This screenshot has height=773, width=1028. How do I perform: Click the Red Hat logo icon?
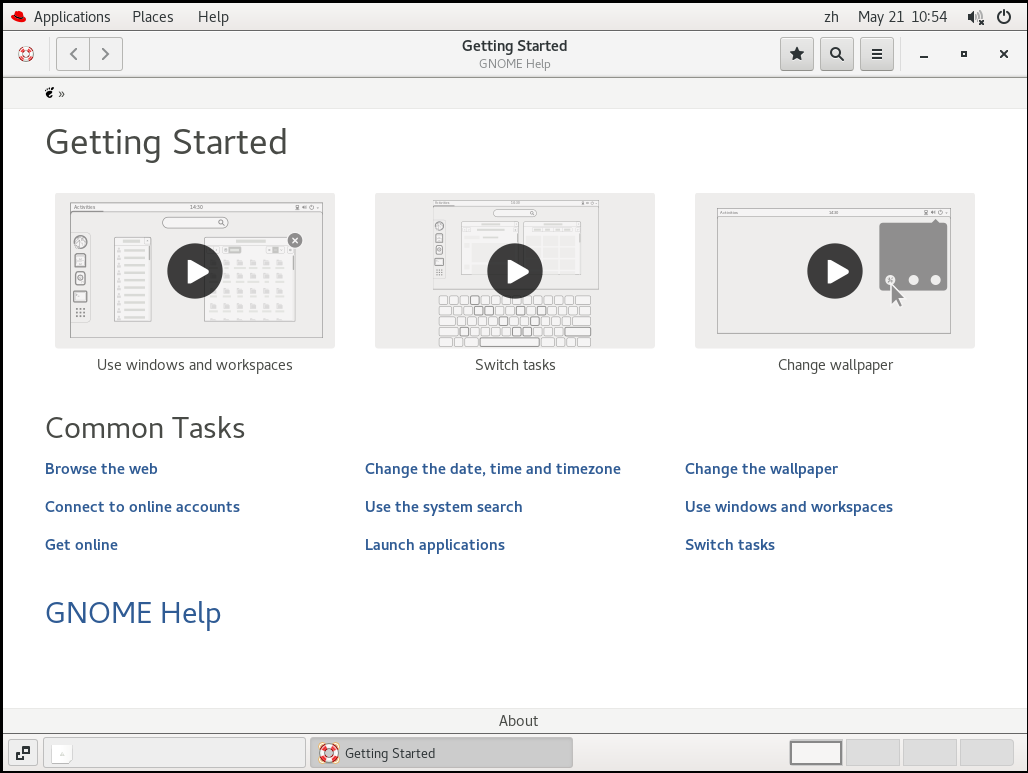(18, 17)
